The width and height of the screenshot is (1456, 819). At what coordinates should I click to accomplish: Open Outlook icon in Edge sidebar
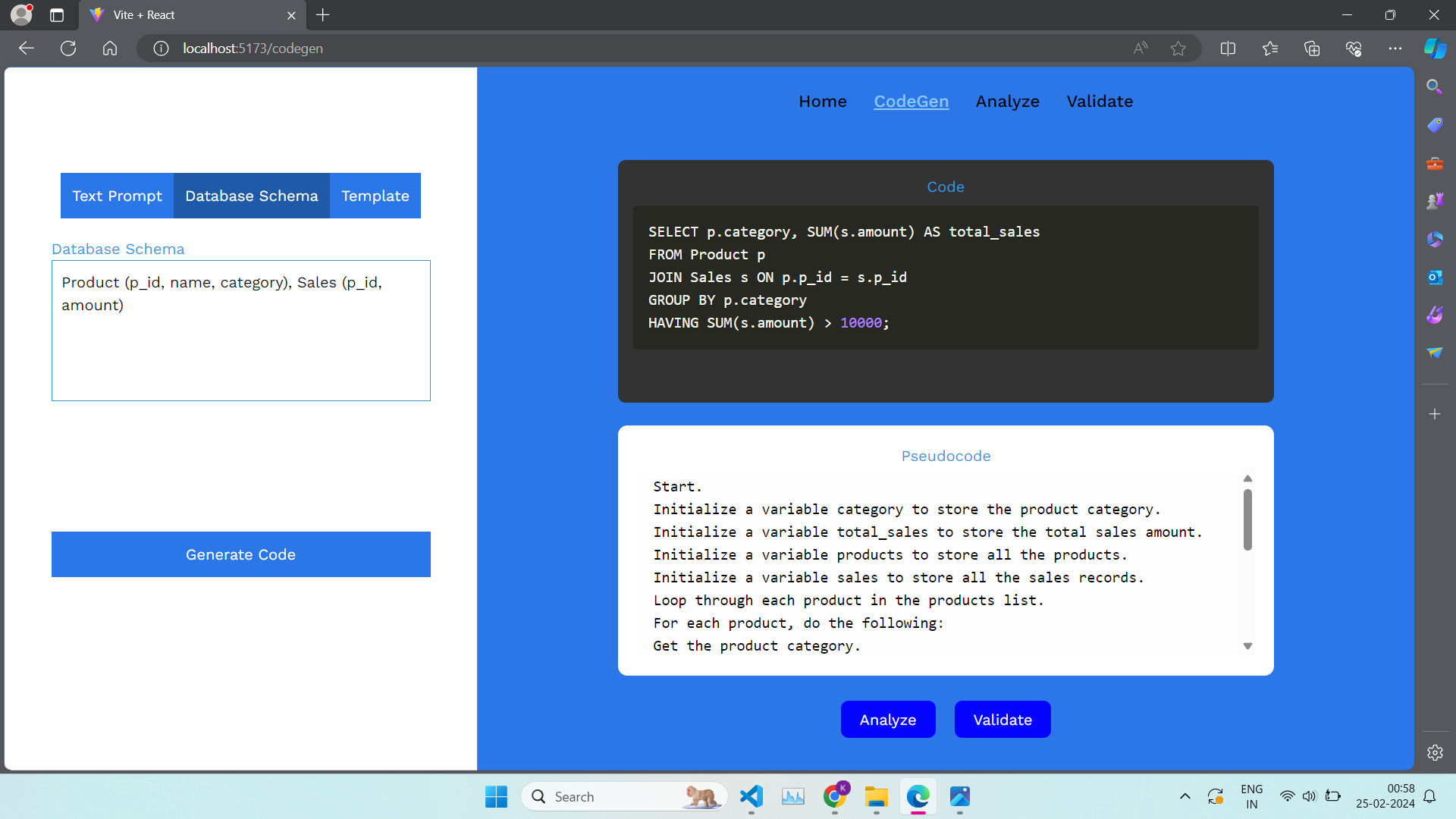tap(1434, 278)
